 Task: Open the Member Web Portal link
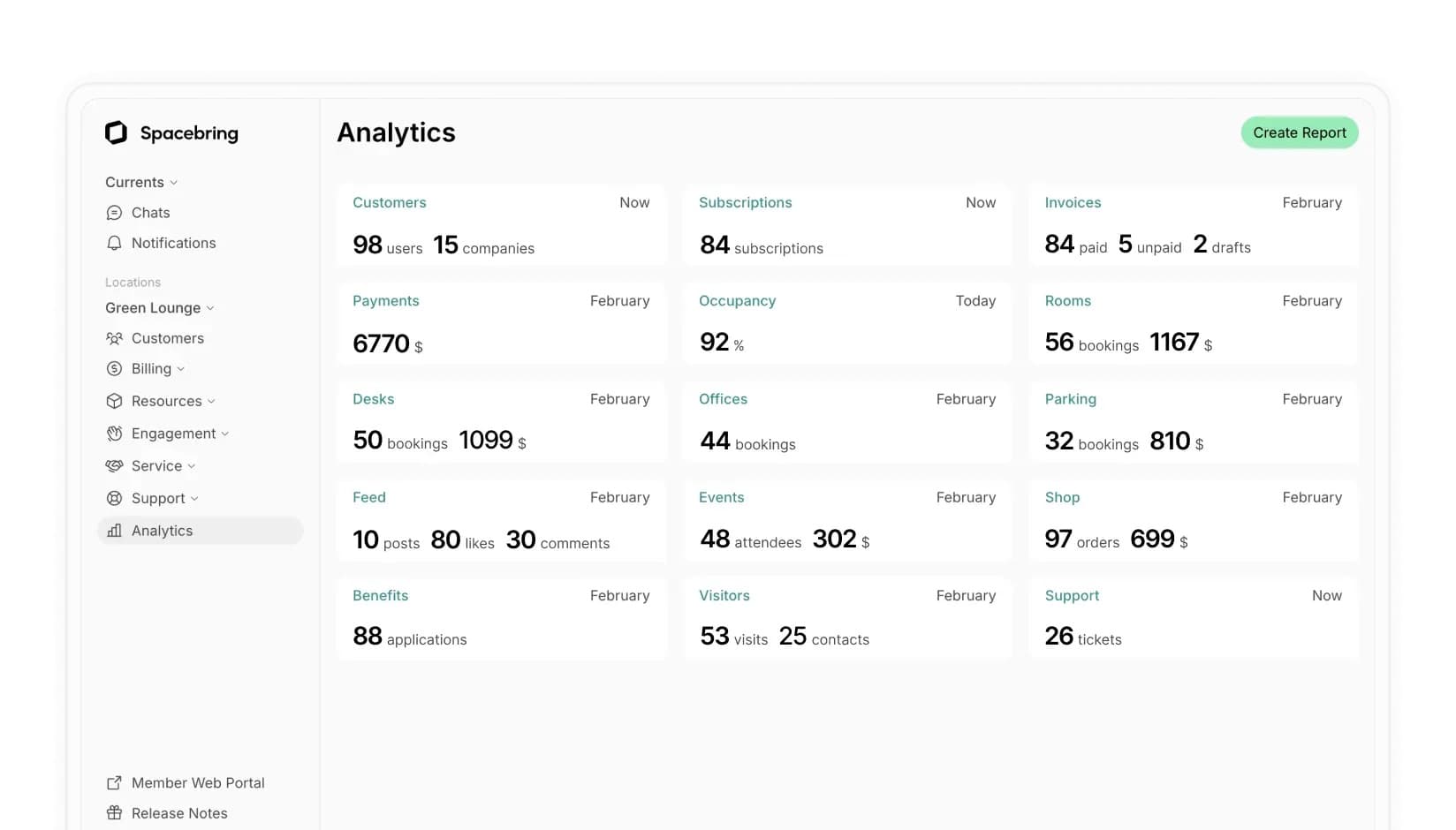[198, 782]
